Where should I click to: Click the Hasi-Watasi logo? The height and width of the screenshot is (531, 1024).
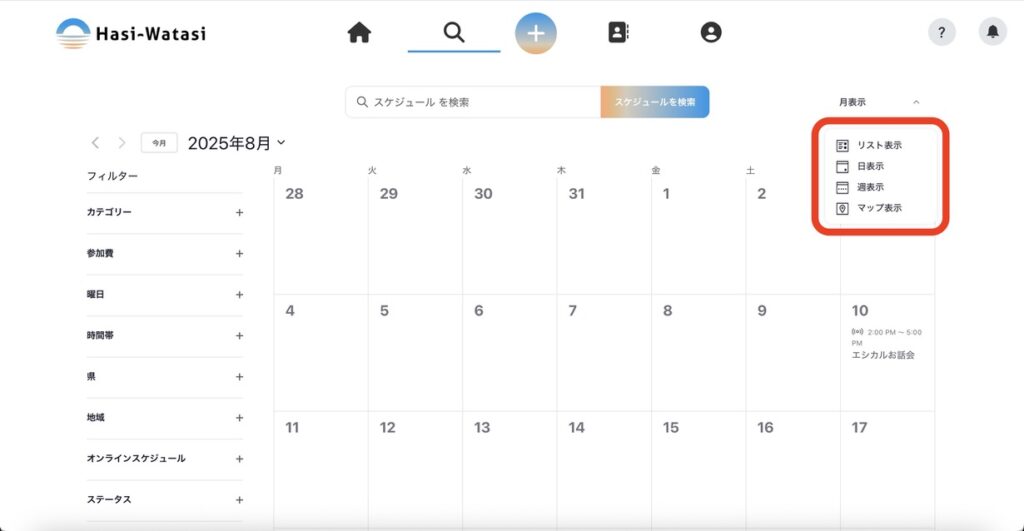[131, 33]
